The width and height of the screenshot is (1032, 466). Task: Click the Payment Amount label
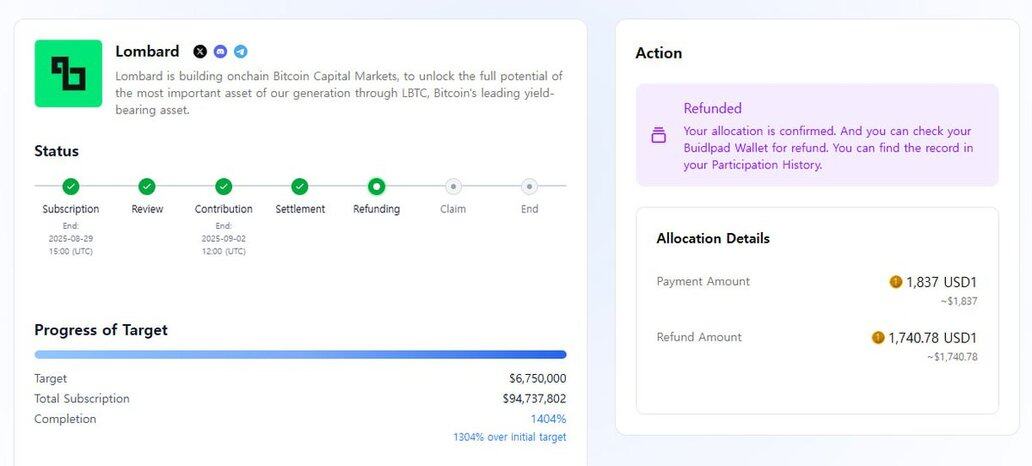coord(703,282)
